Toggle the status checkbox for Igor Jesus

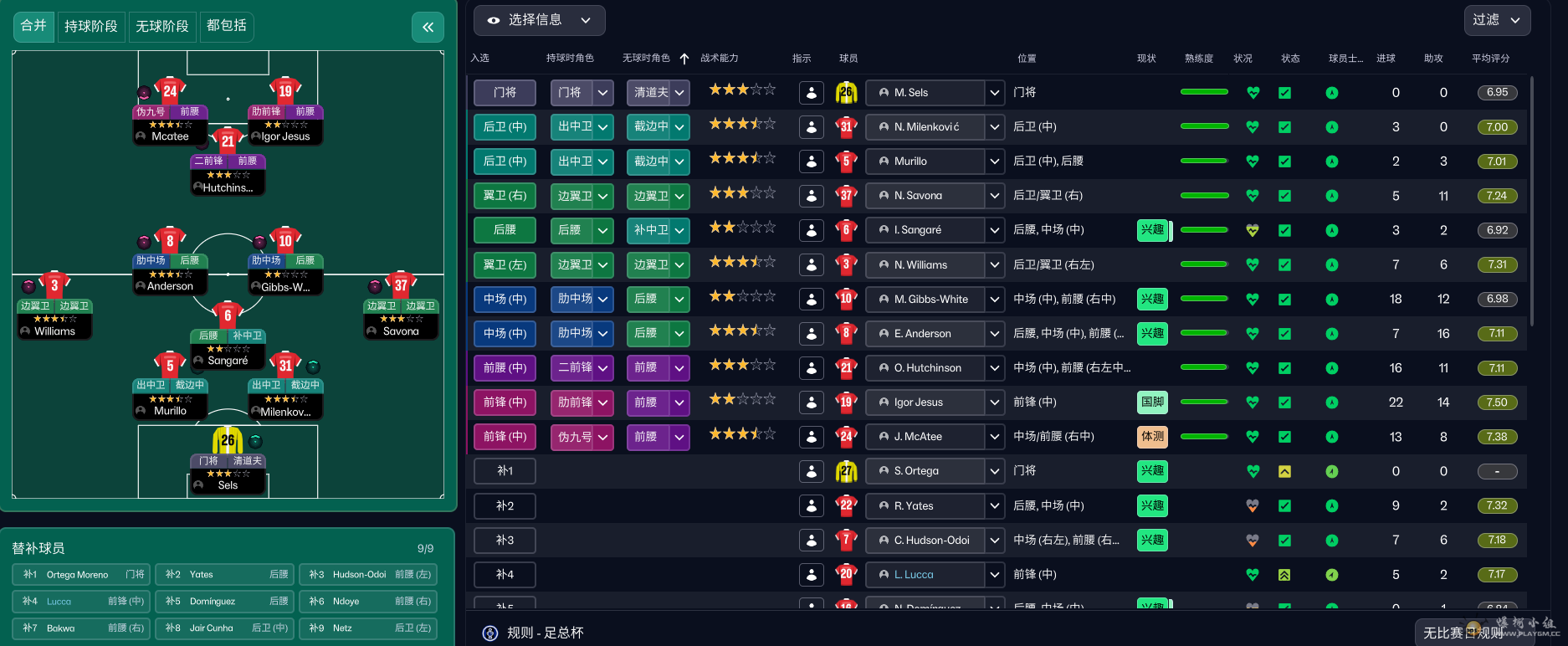[1284, 402]
